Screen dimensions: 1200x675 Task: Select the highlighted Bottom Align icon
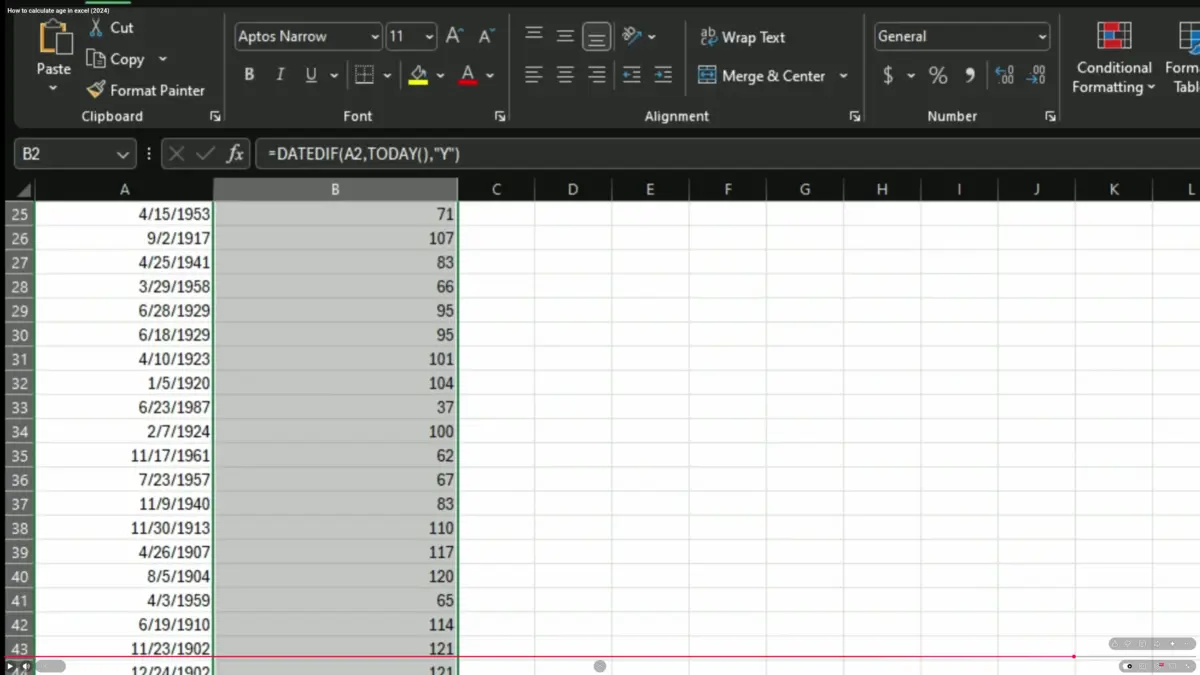pos(597,37)
